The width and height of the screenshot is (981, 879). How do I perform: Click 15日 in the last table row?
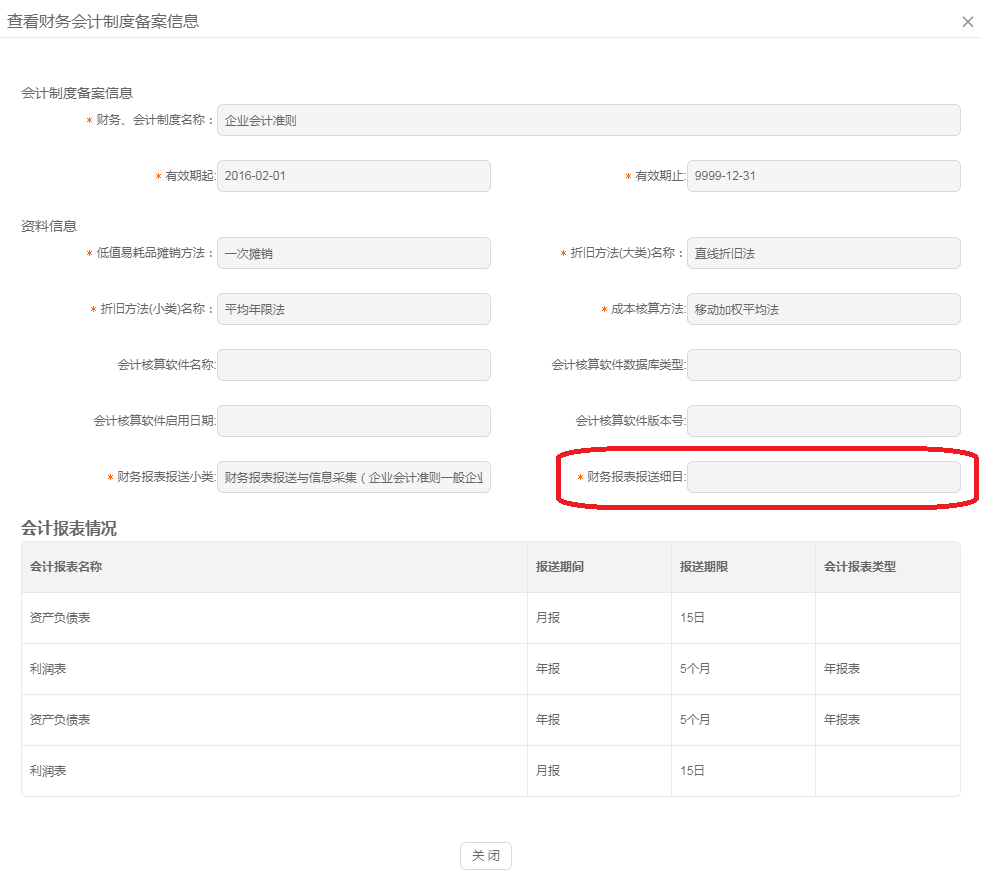click(692, 771)
